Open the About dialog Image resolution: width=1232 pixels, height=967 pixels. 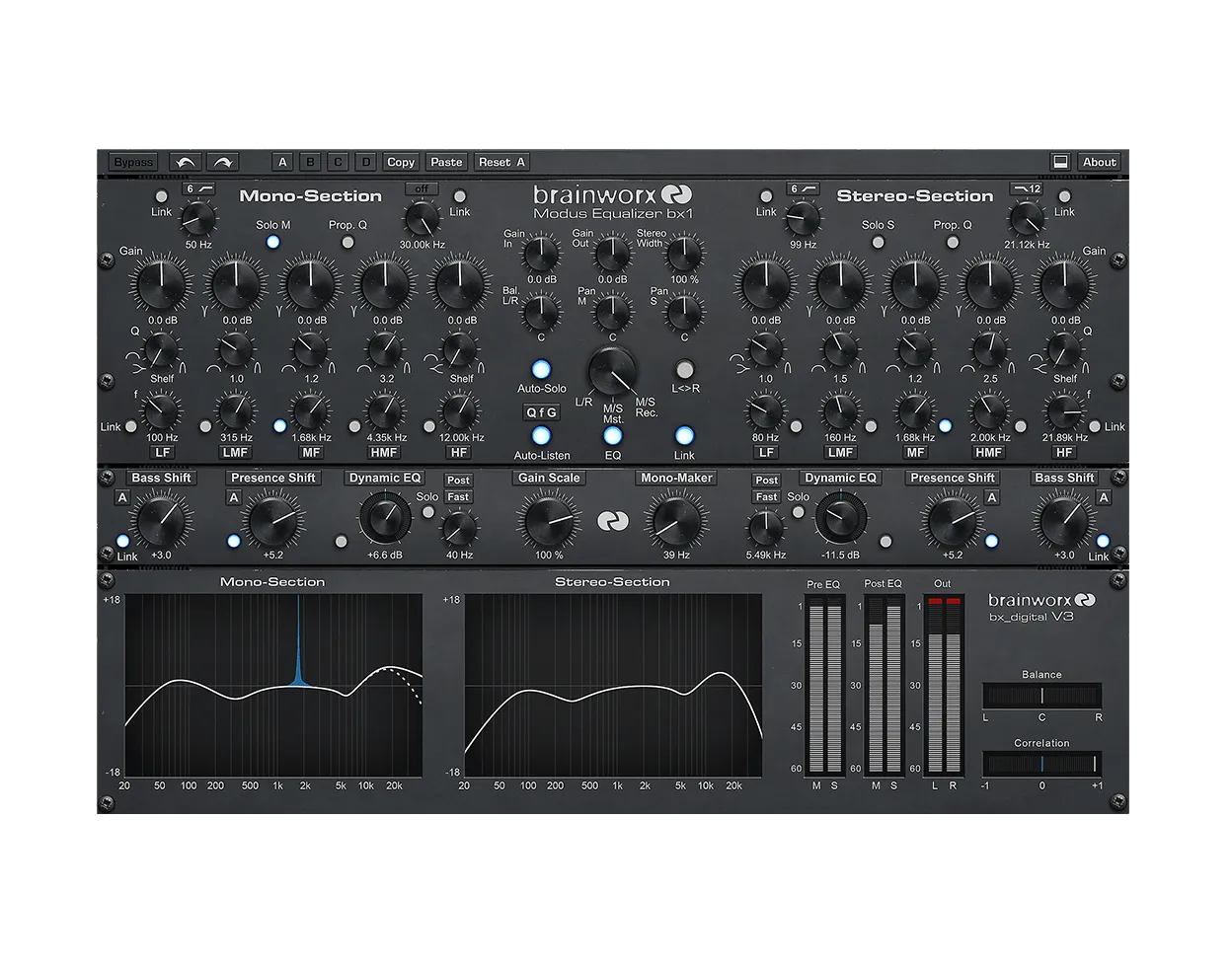coord(1099,162)
